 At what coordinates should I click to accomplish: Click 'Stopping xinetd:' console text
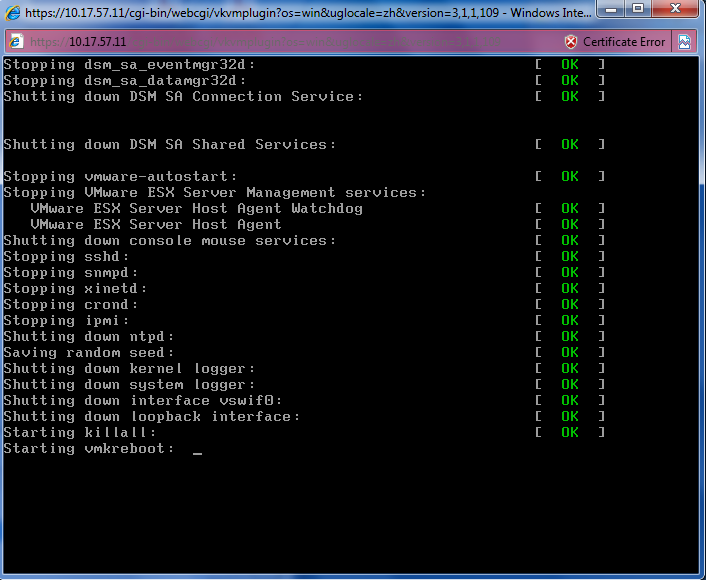point(75,288)
